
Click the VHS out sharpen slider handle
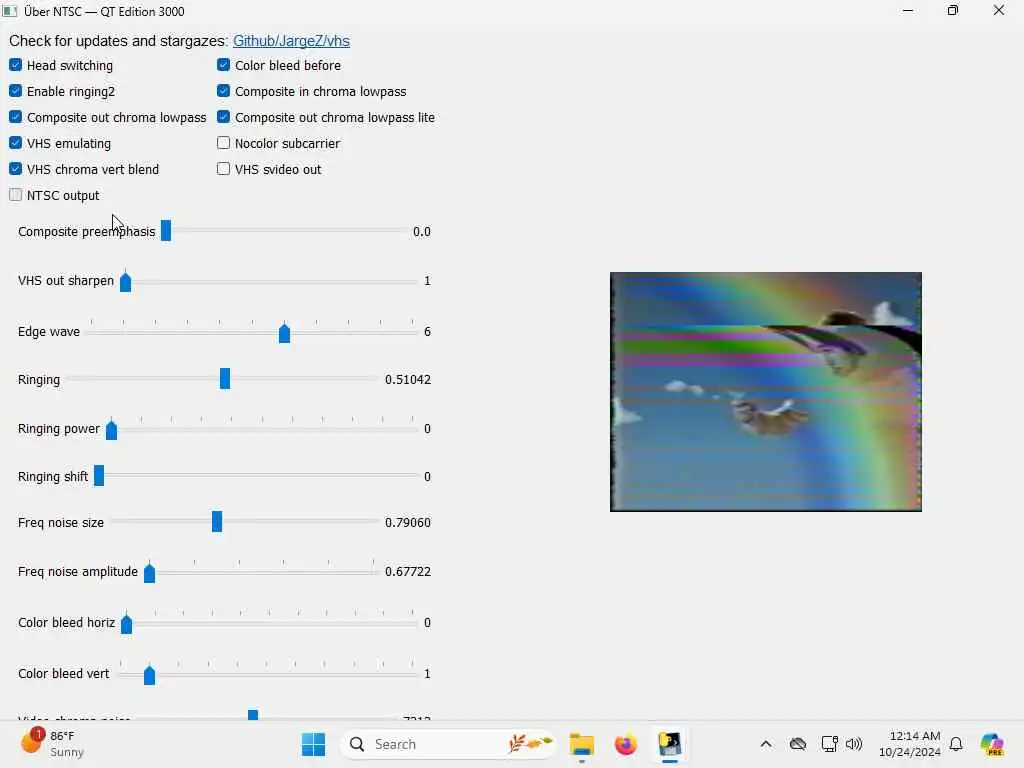[x=125, y=281]
